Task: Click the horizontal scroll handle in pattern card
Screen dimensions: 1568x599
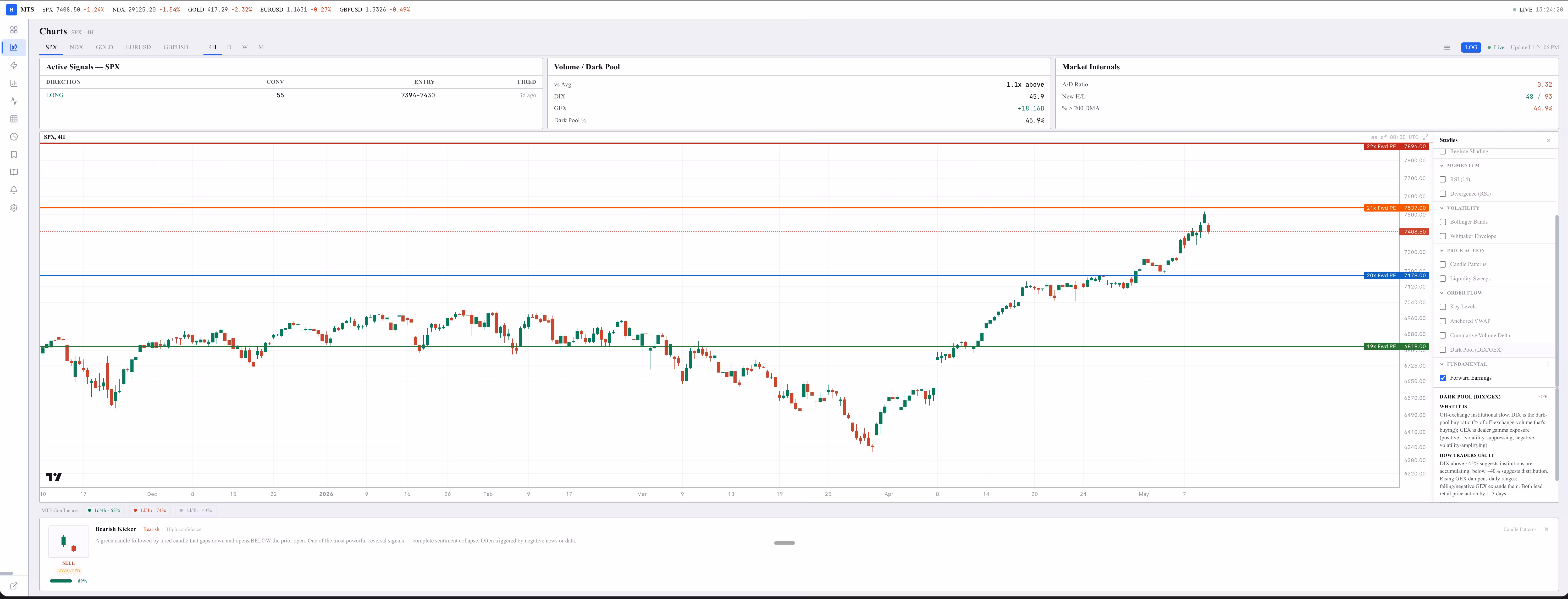Action: click(x=784, y=543)
